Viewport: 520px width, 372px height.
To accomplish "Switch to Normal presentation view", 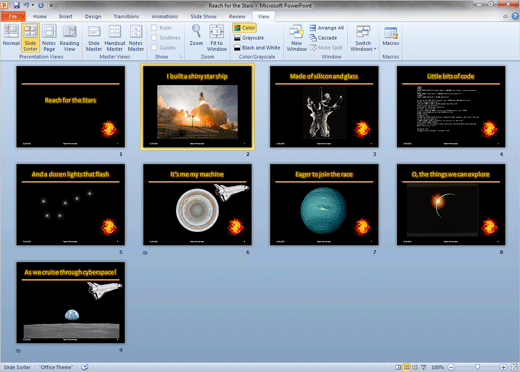I will pyautogui.click(x=11, y=36).
